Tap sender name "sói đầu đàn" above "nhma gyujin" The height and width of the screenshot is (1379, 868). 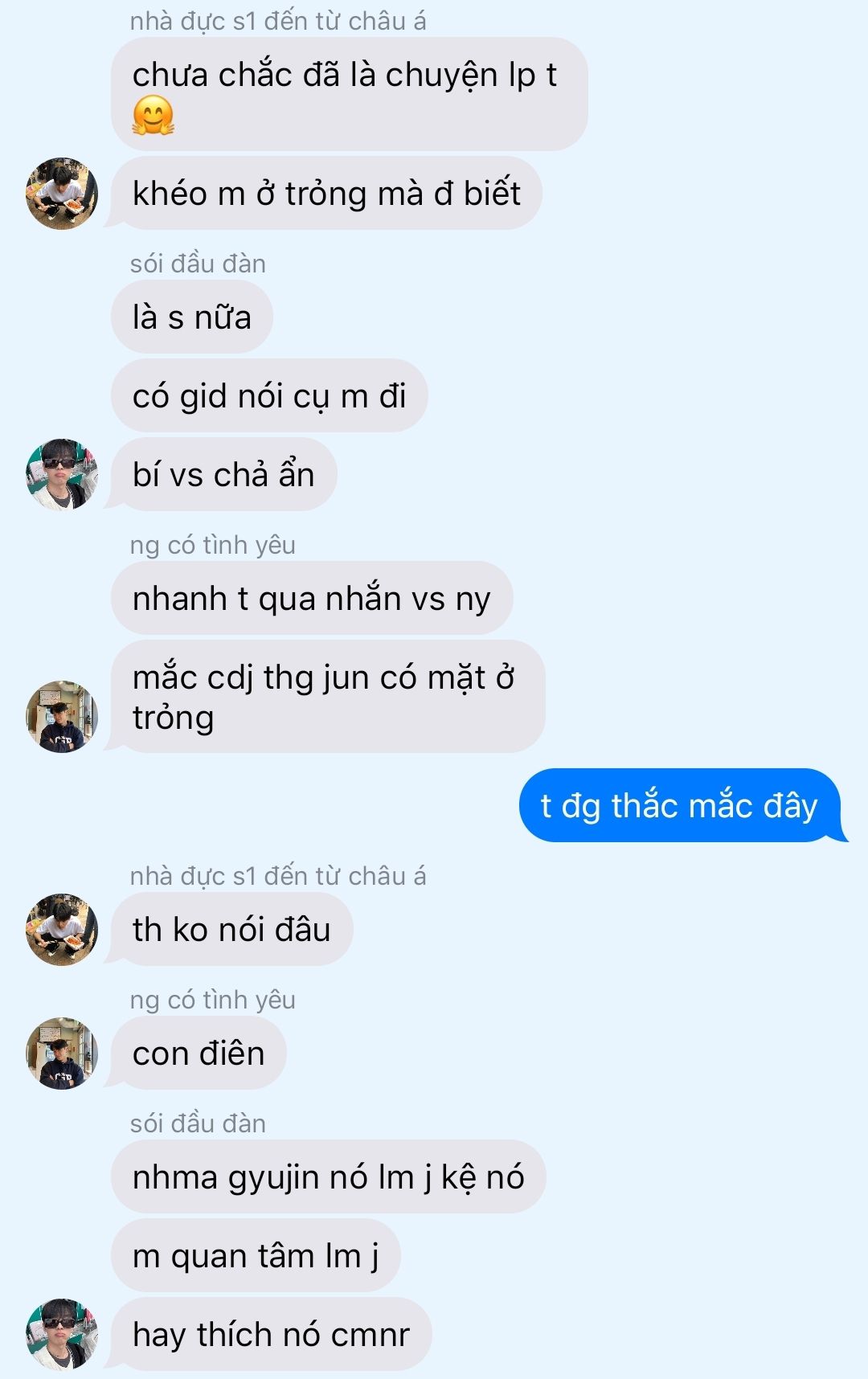(x=198, y=1123)
